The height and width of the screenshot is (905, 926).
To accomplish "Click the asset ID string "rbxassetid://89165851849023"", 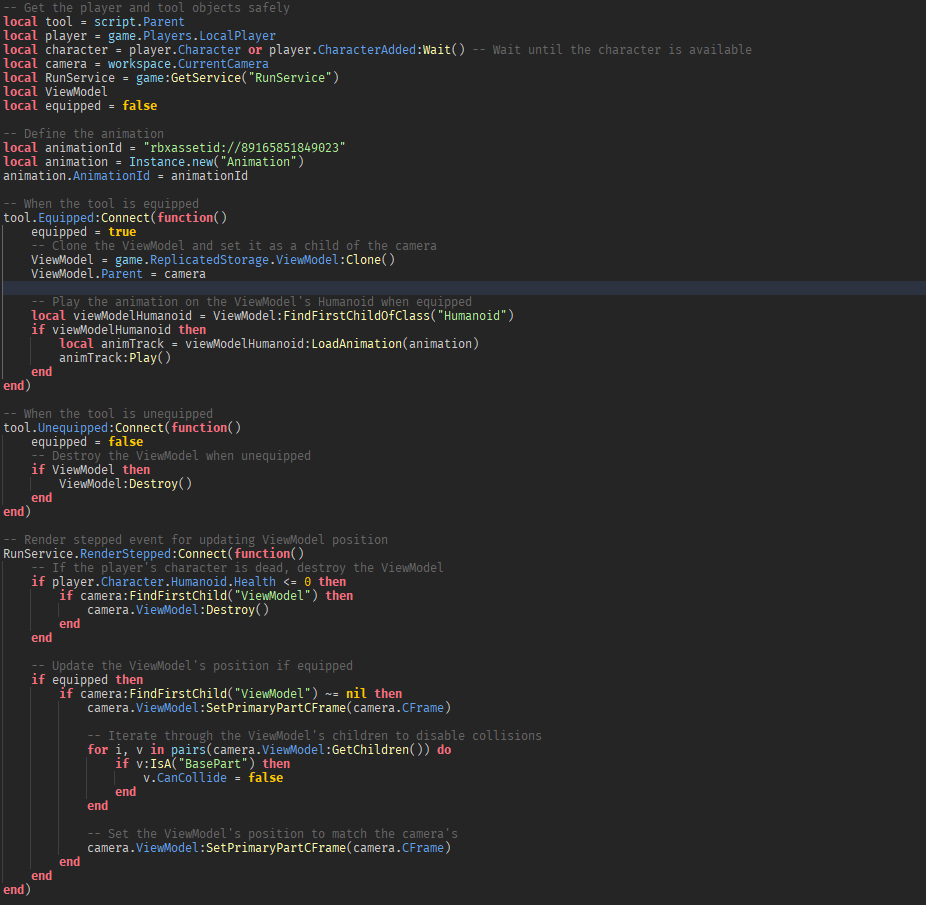I will [x=244, y=148].
